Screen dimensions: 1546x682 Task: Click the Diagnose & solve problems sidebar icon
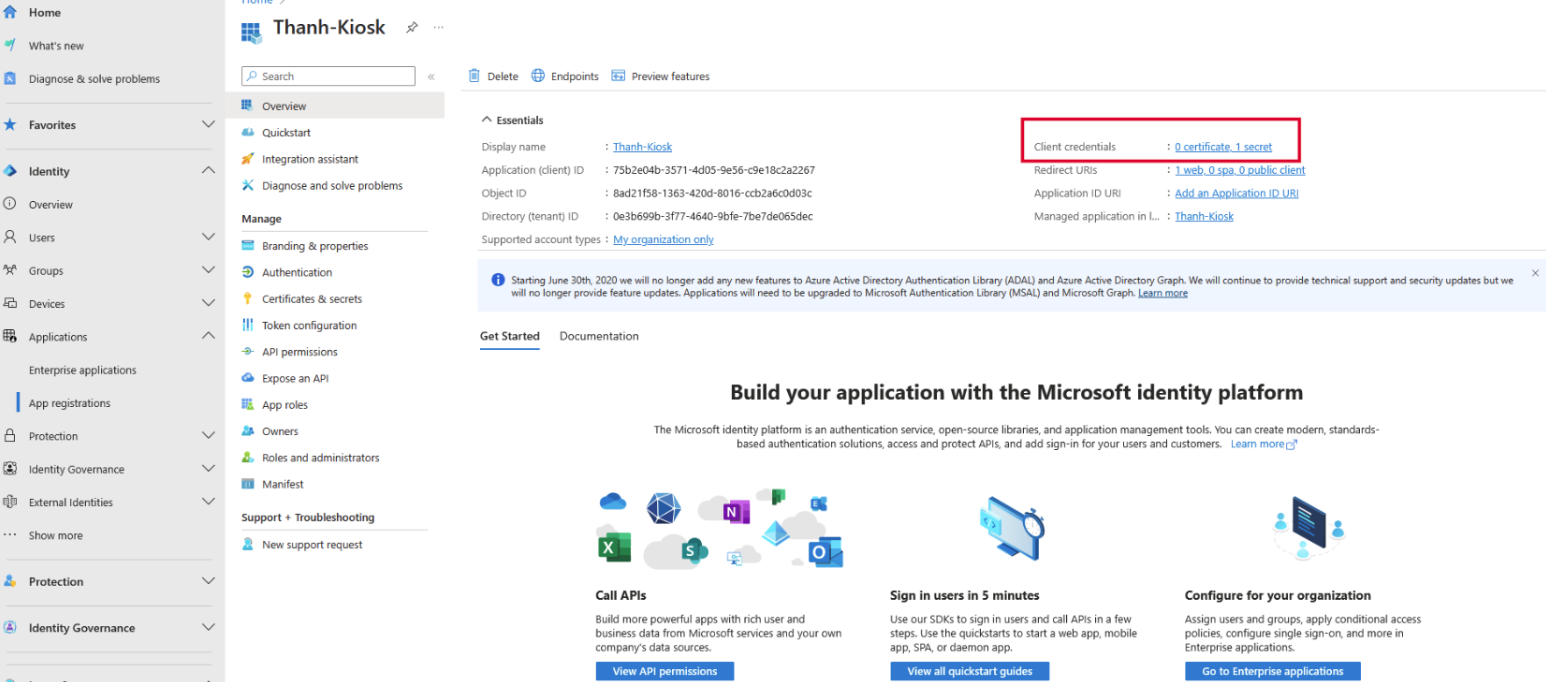10,78
